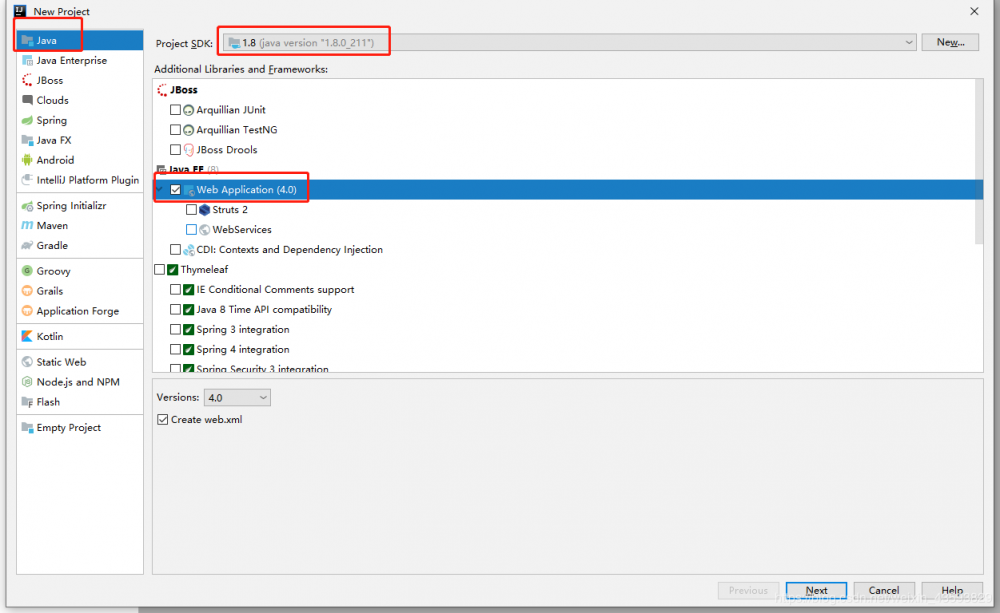Enable the WebServices checkbox
The height and width of the screenshot is (613, 1000).
(x=191, y=229)
